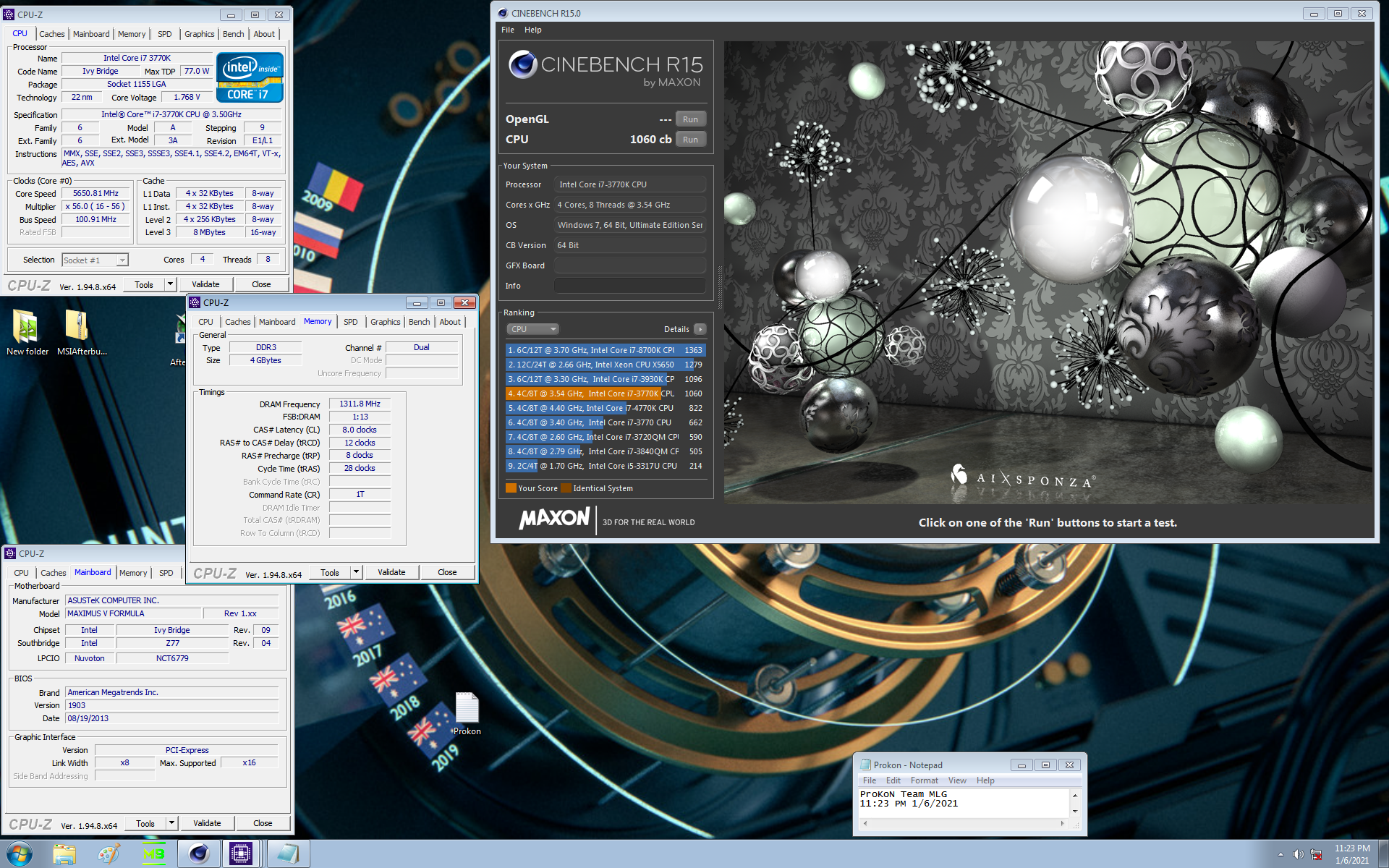The width and height of the screenshot is (1389, 868).
Task: Select the i5-3317U ranking row scoring 214
Action: pos(605,466)
